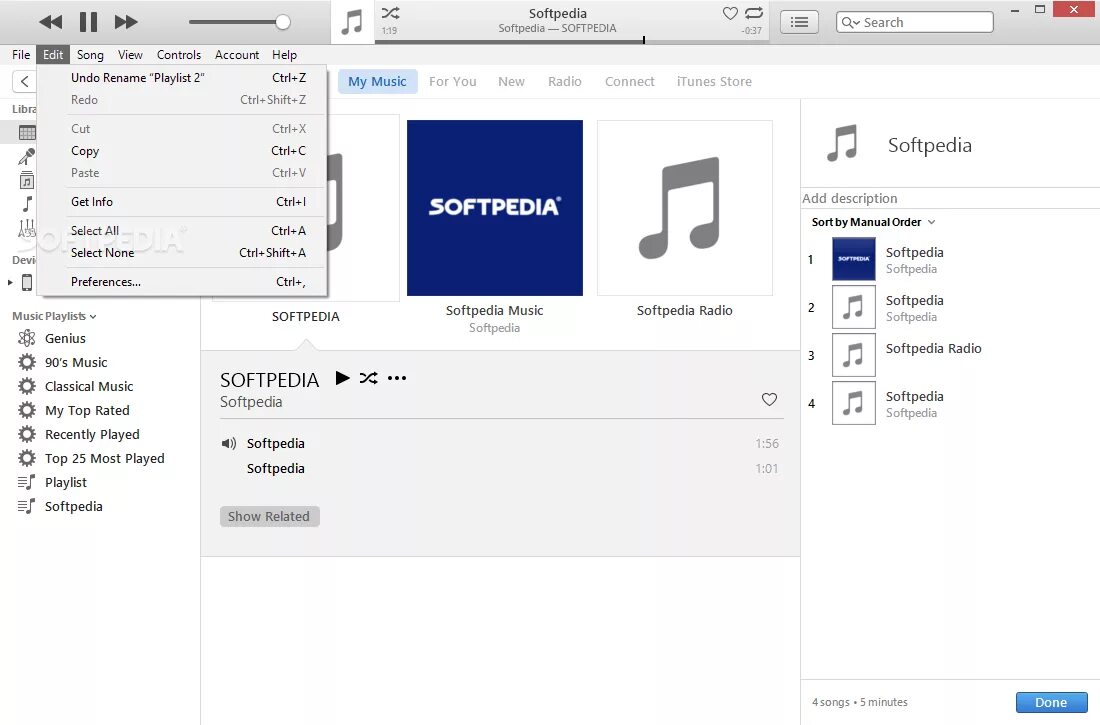Image resolution: width=1100 pixels, height=725 pixels.
Task: Love the SOFTPEDIA album heart icon
Action: tap(769, 399)
